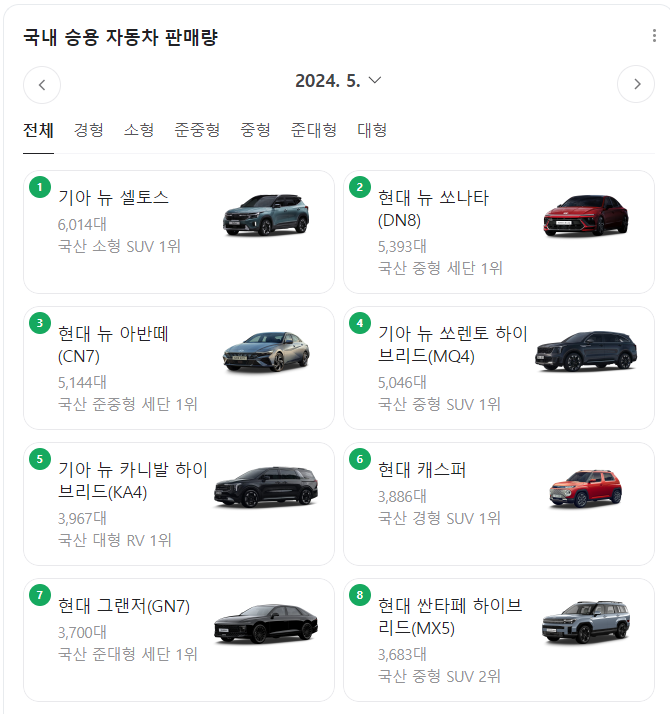Select the 중형 category tab

(255, 130)
